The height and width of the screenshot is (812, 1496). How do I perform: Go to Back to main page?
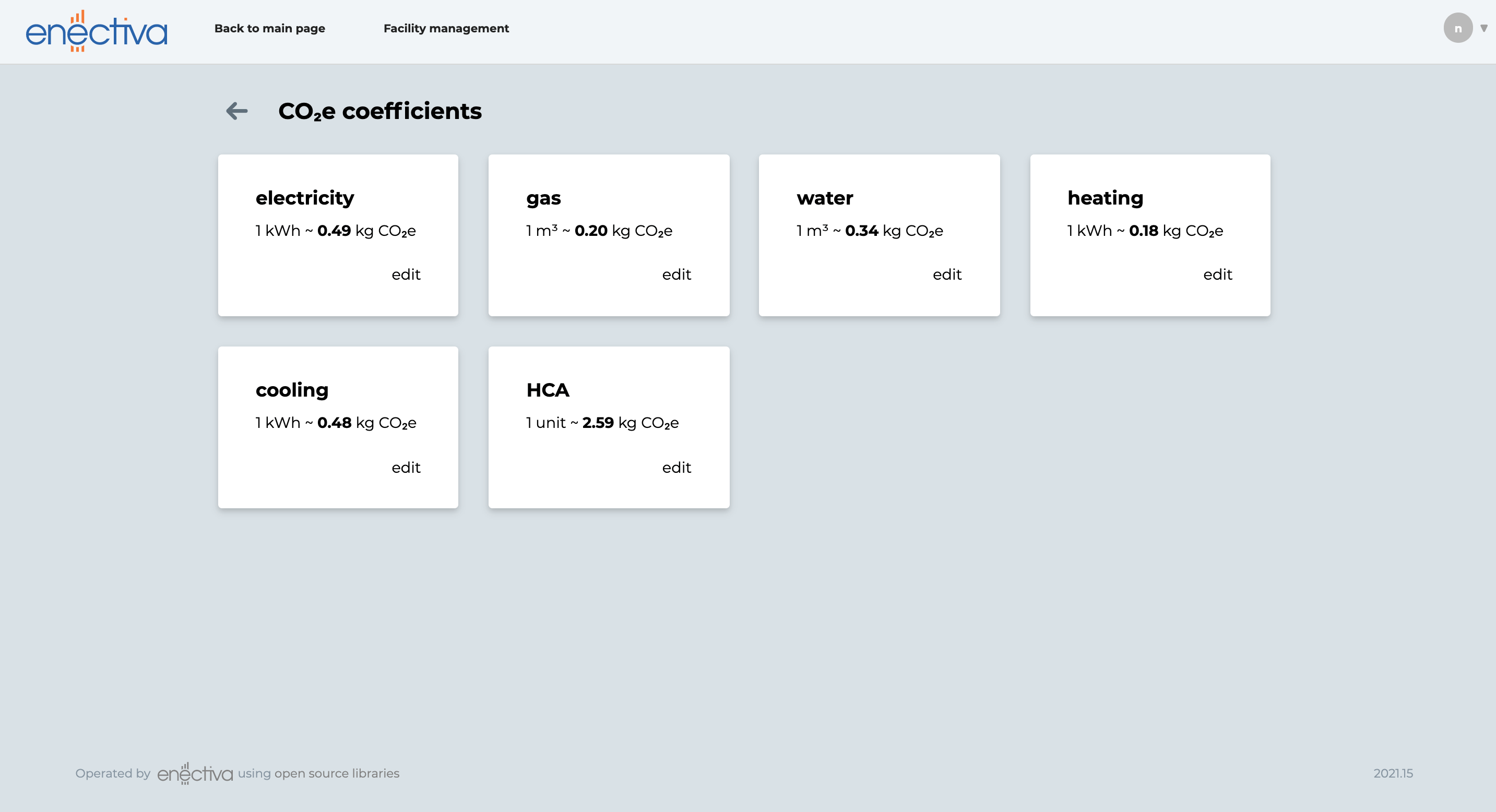coord(269,28)
